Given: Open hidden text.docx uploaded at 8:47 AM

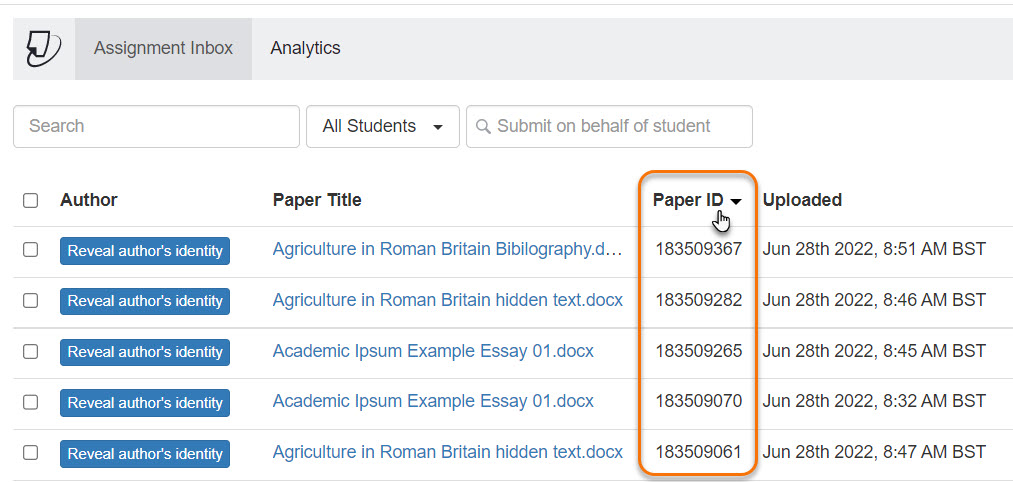Looking at the screenshot, I should [x=448, y=452].
